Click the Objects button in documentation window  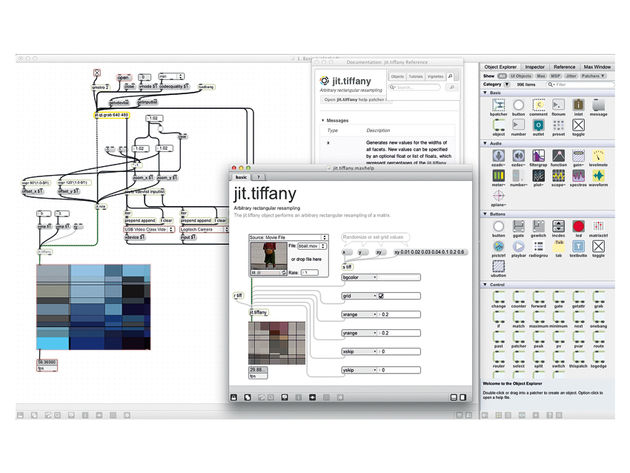[397, 76]
